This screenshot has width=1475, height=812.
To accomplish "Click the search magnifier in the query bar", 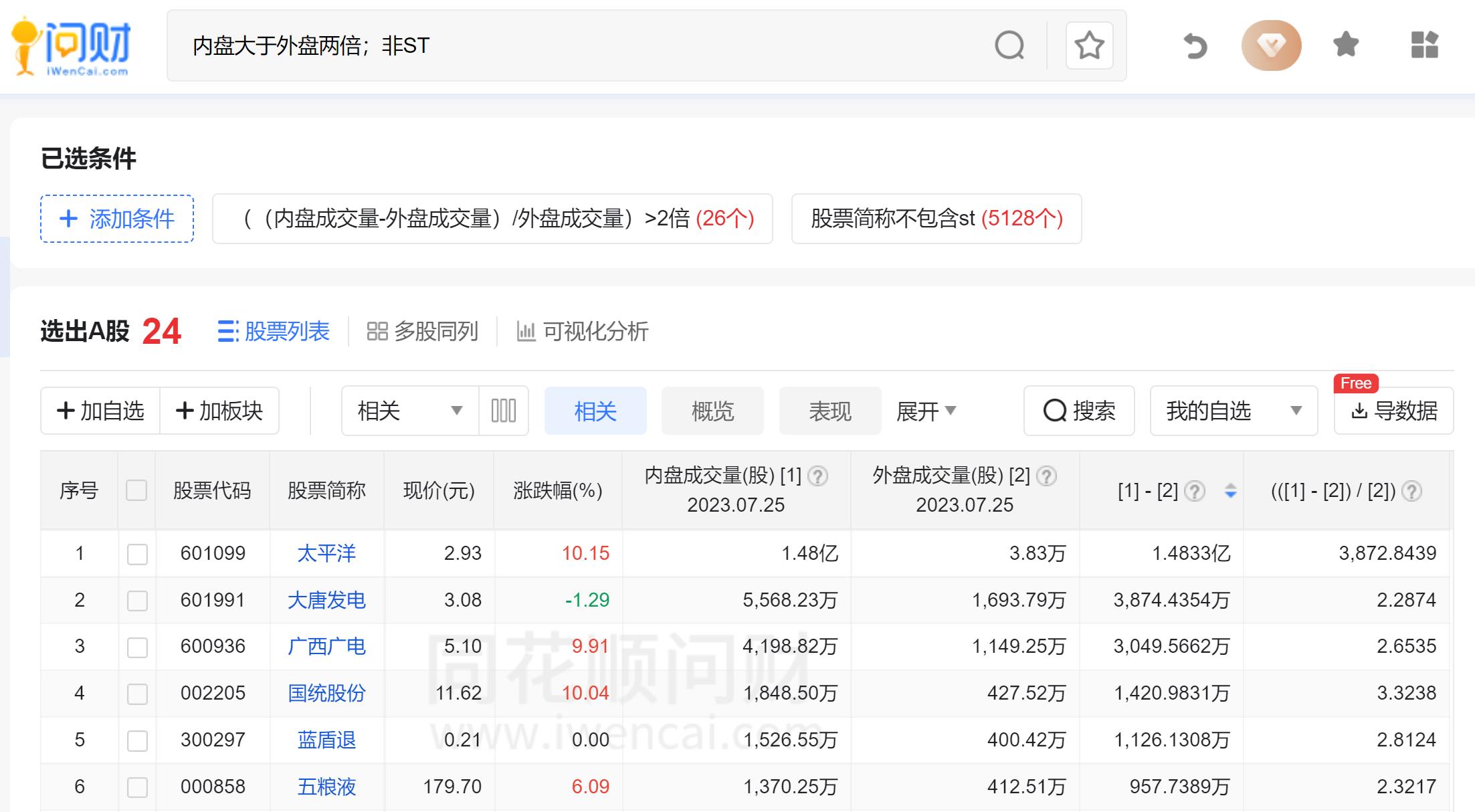I will [1009, 45].
